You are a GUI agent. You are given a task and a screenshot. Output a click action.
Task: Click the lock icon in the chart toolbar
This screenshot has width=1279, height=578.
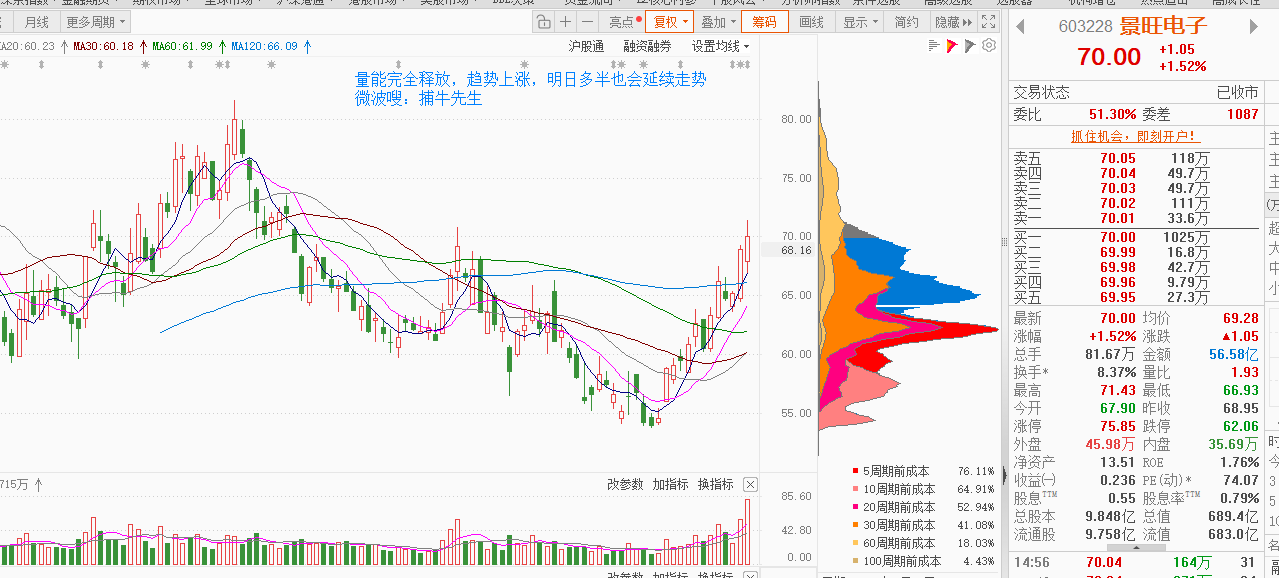pos(544,21)
